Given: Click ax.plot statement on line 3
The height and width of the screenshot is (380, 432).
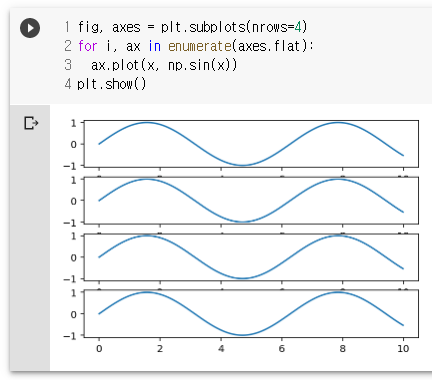Looking at the screenshot, I should point(164,65).
